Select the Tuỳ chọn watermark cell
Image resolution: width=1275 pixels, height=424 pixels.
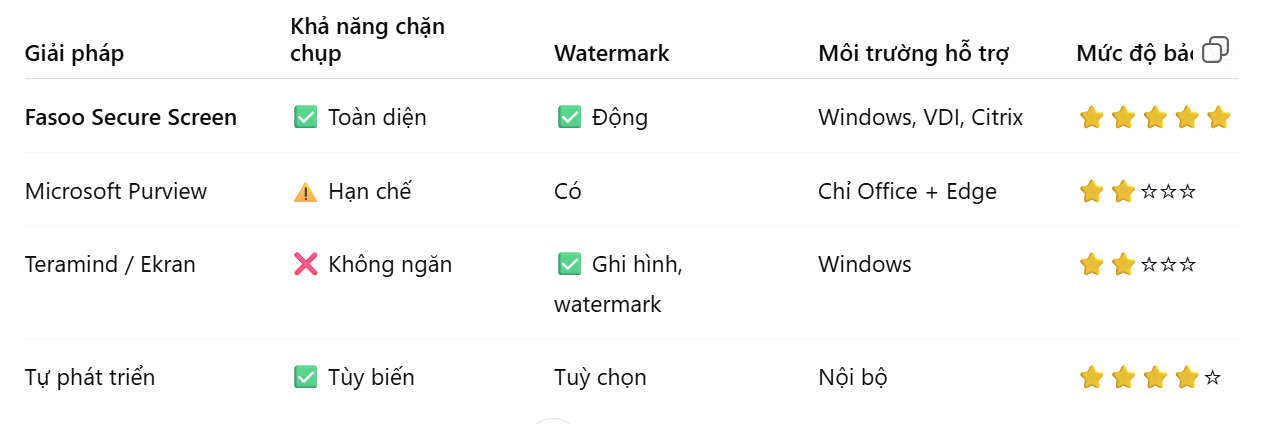click(600, 377)
